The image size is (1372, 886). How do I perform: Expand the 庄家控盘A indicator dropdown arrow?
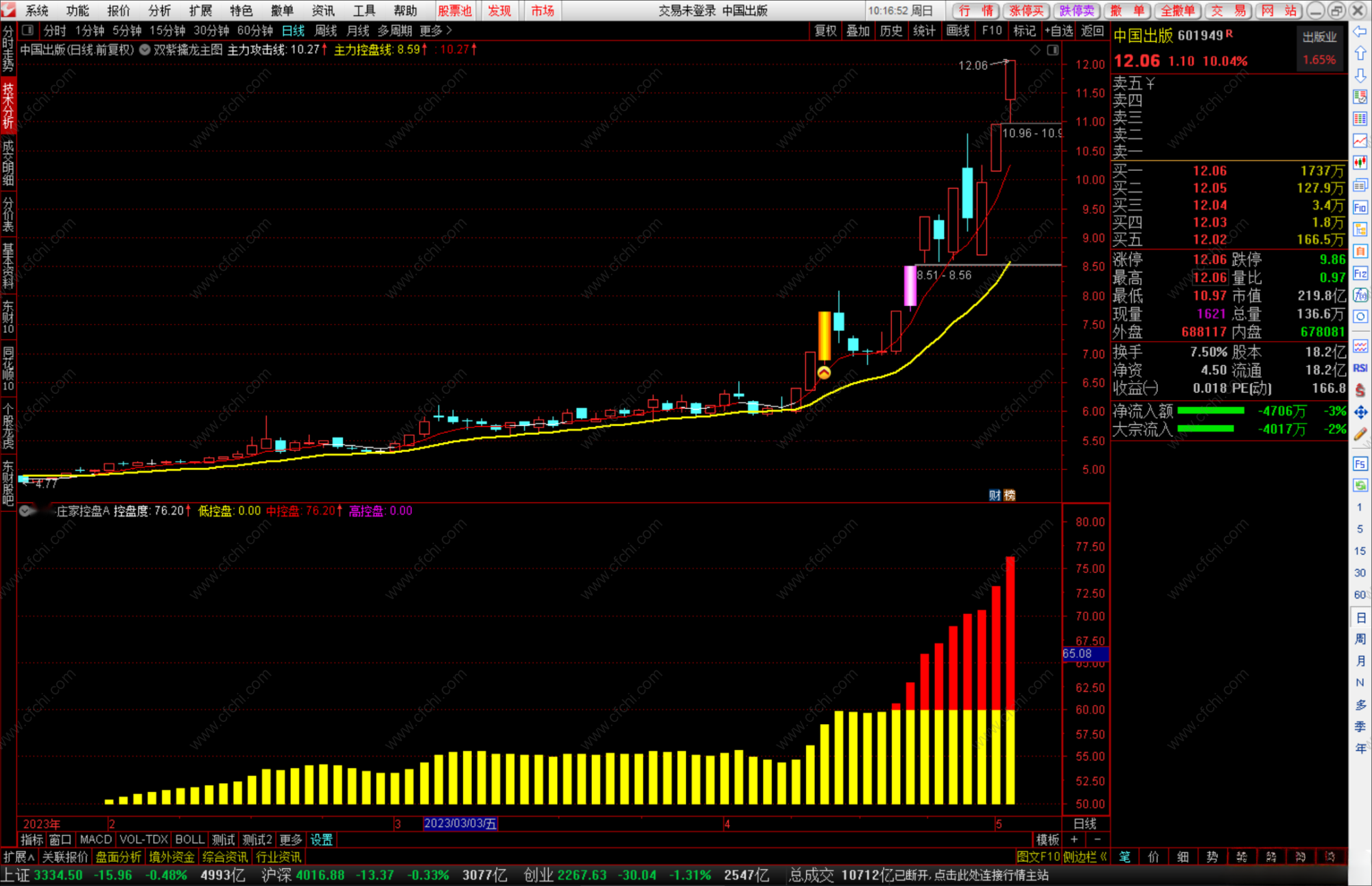[x=25, y=511]
